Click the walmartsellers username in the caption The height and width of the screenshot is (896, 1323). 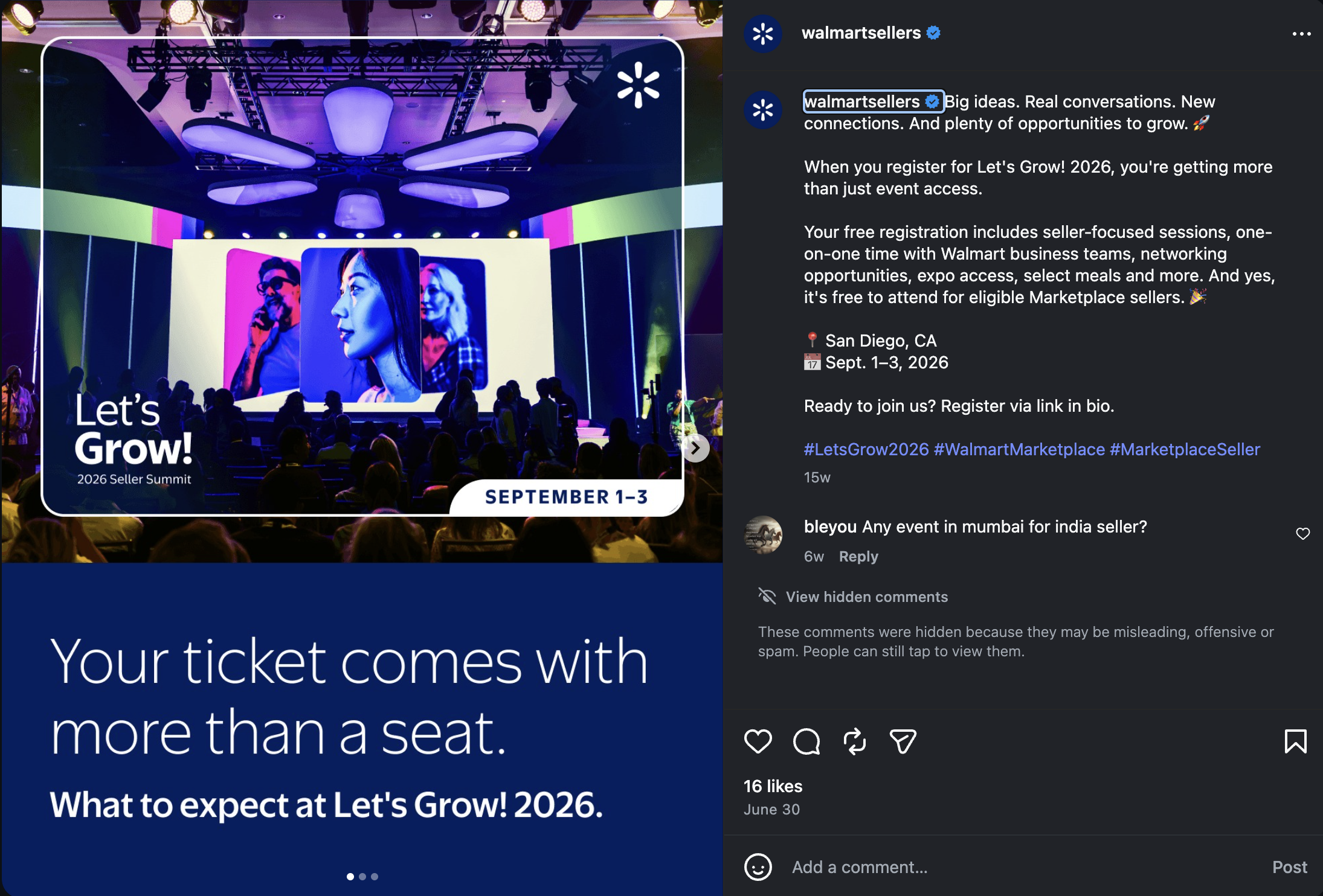(862, 101)
